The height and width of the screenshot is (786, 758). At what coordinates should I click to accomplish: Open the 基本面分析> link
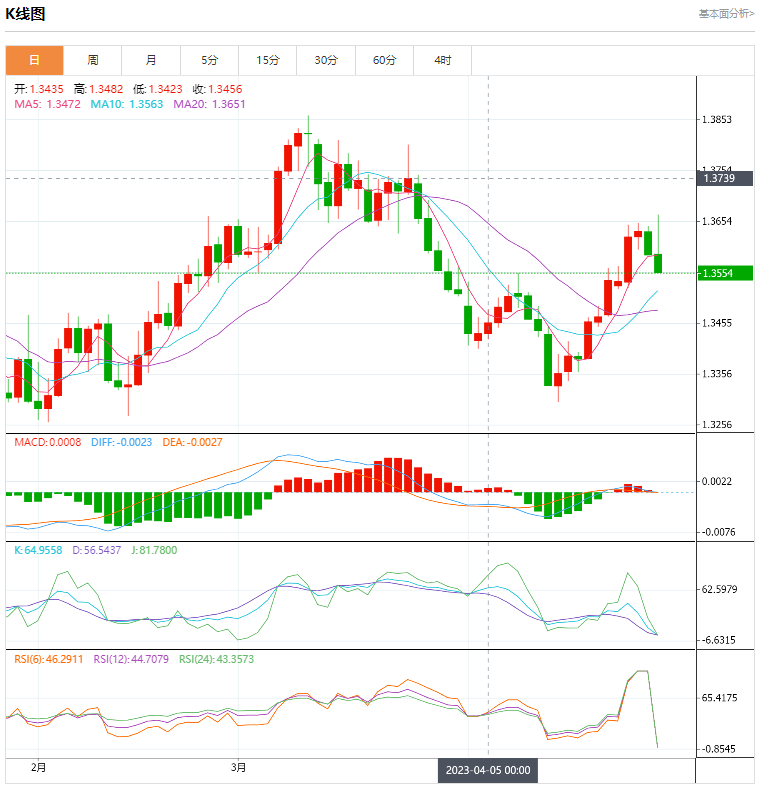click(726, 14)
